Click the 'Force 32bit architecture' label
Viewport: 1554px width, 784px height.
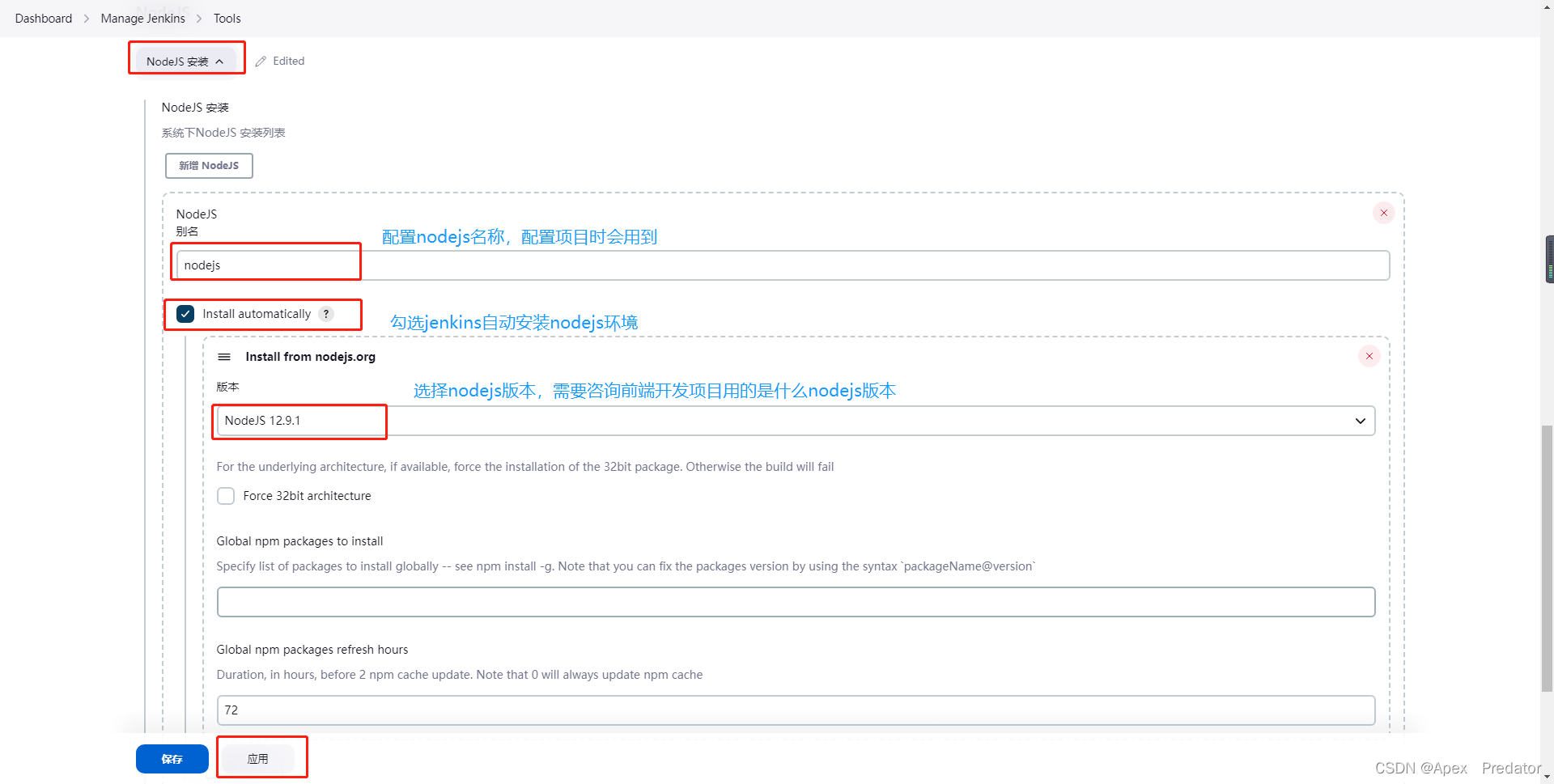[307, 496]
